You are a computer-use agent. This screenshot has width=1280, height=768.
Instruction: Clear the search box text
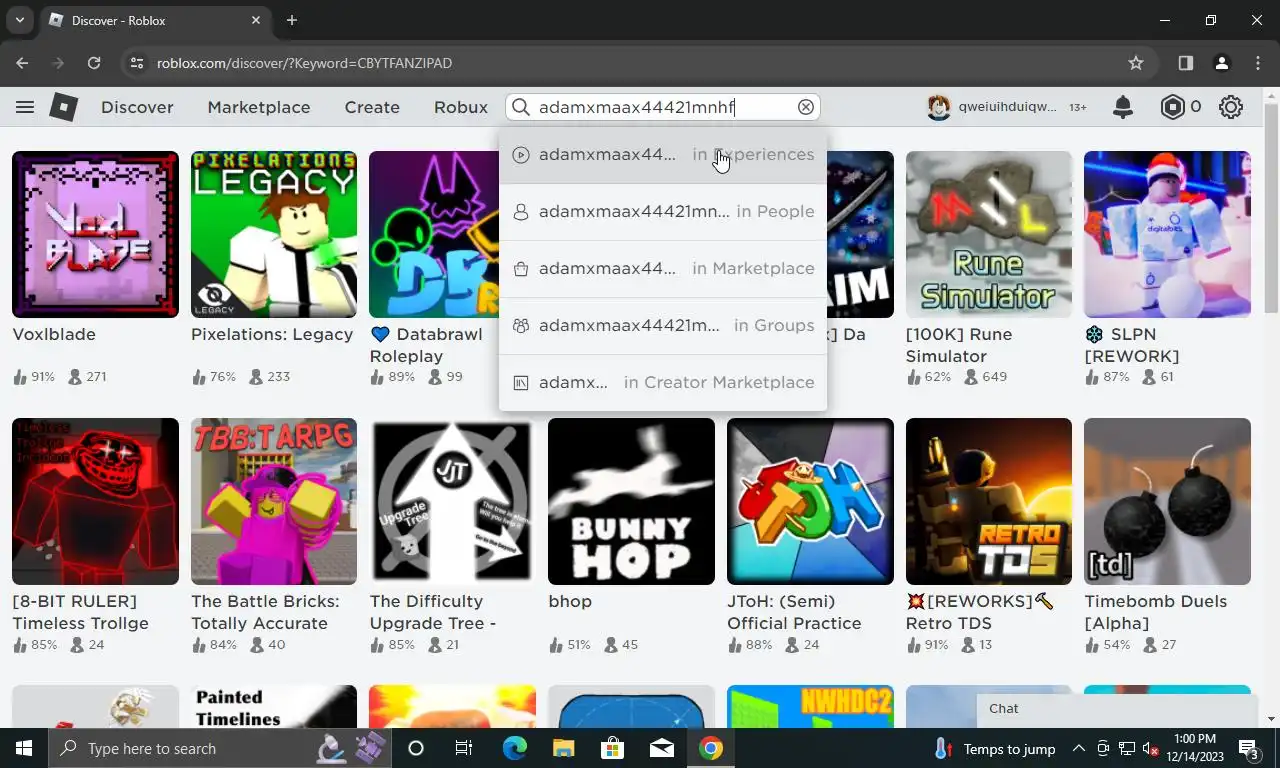[x=806, y=107]
